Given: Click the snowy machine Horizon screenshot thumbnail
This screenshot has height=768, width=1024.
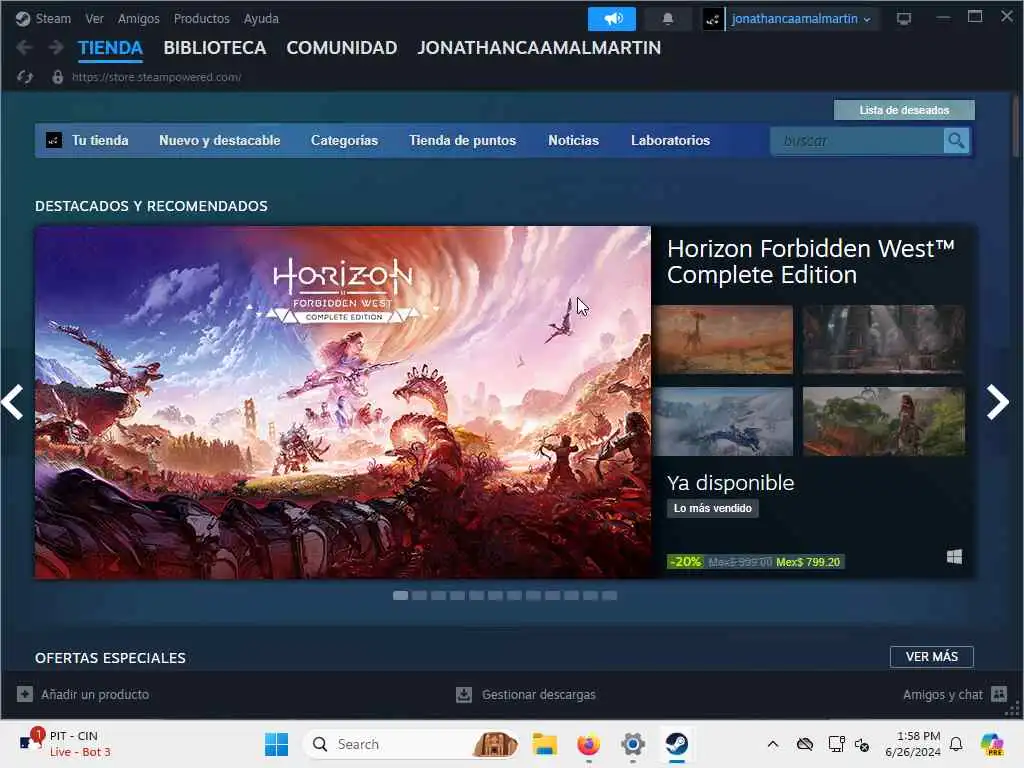Looking at the screenshot, I should (724, 421).
